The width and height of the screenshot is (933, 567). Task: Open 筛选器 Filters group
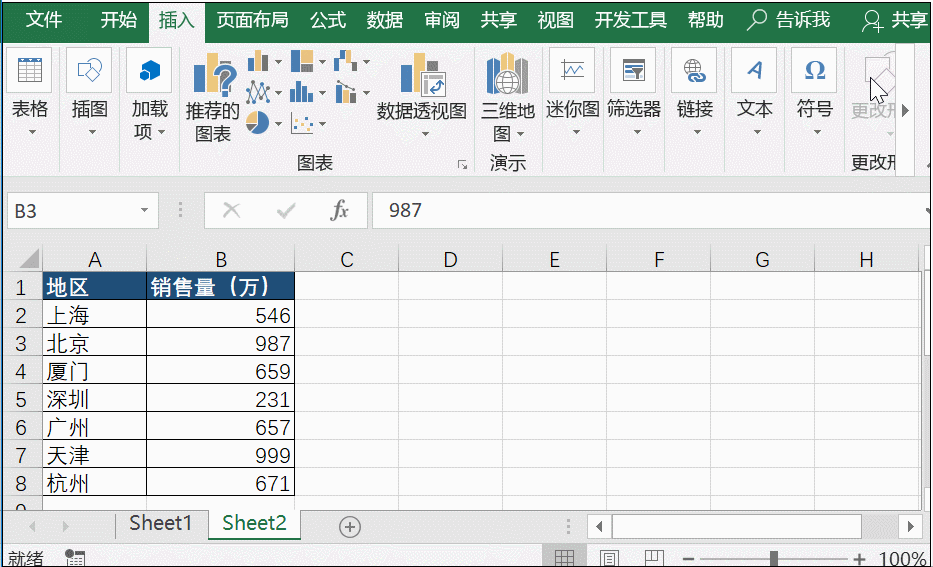634,93
